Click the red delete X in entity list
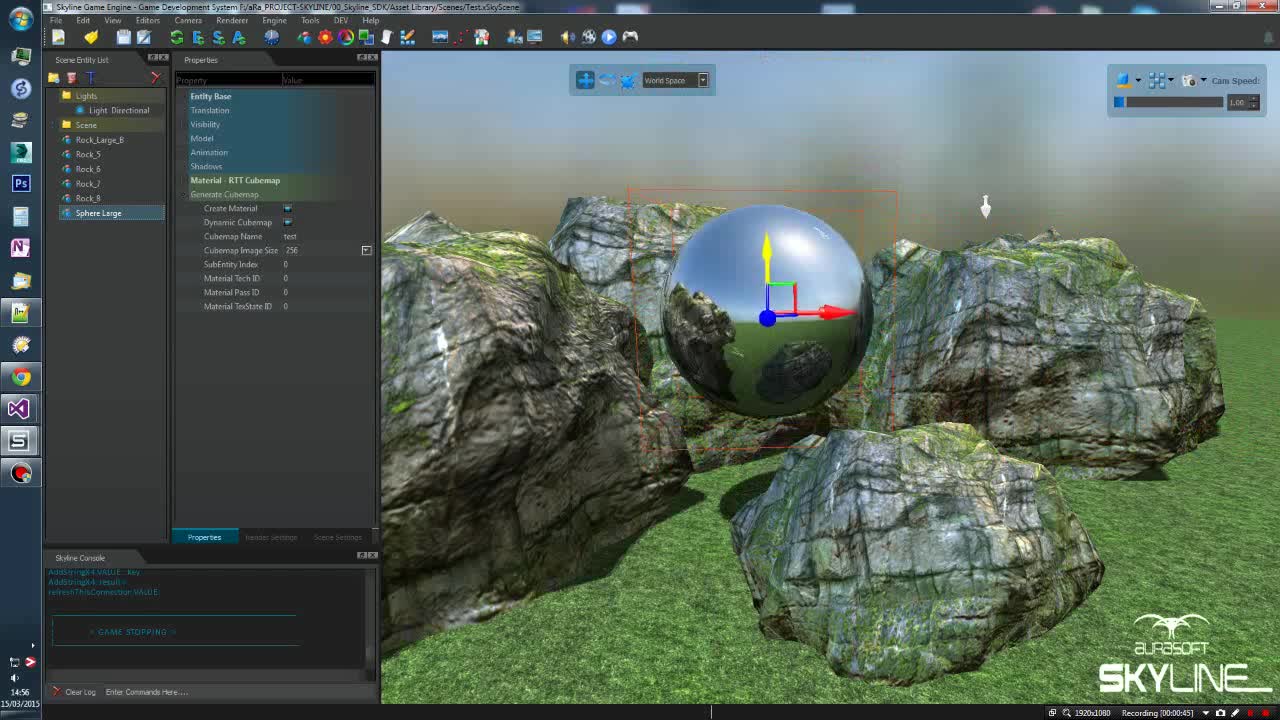Viewport: 1280px width, 720px height. pos(155,78)
